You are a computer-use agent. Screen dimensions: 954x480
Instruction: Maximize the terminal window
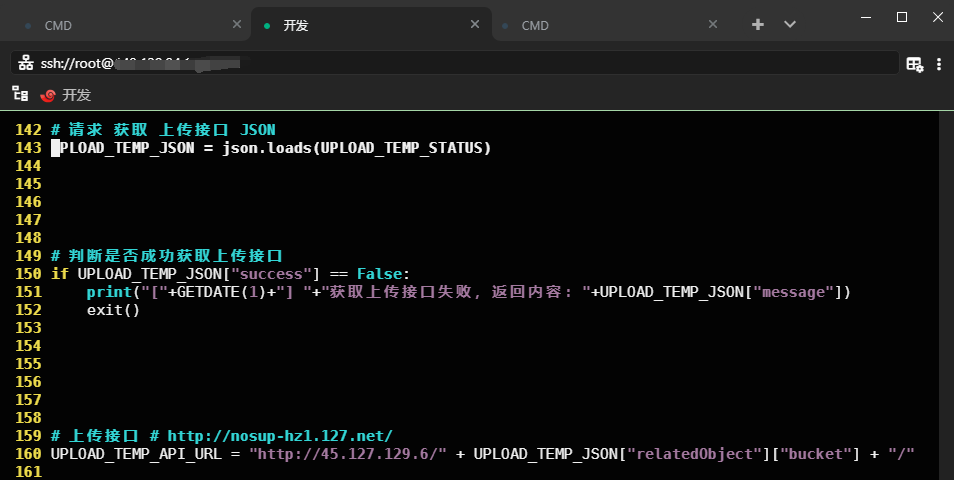901,17
